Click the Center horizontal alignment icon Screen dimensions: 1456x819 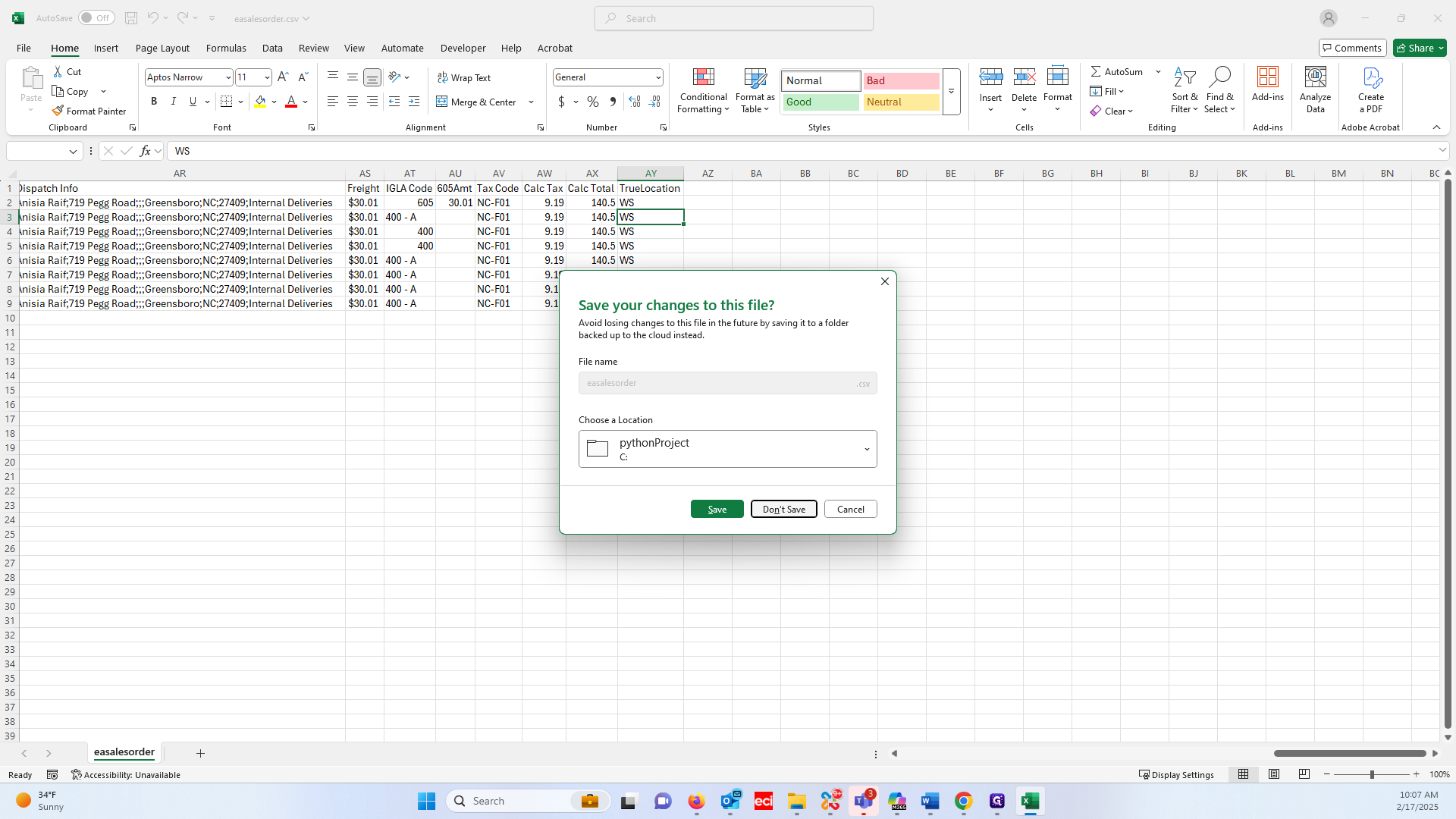[353, 102]
